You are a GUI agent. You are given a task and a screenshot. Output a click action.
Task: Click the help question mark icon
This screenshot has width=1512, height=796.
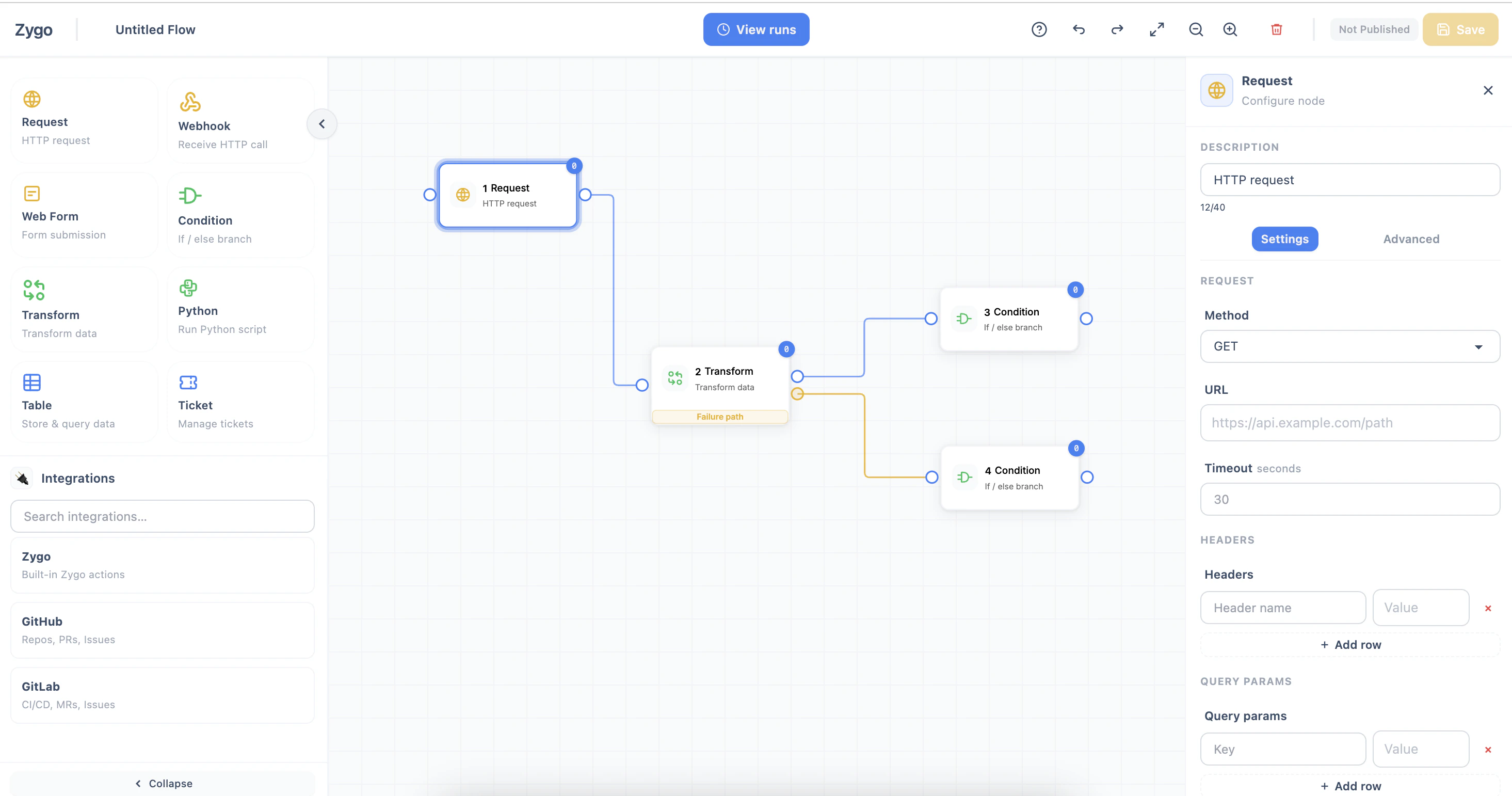[x=1039, y=29]
